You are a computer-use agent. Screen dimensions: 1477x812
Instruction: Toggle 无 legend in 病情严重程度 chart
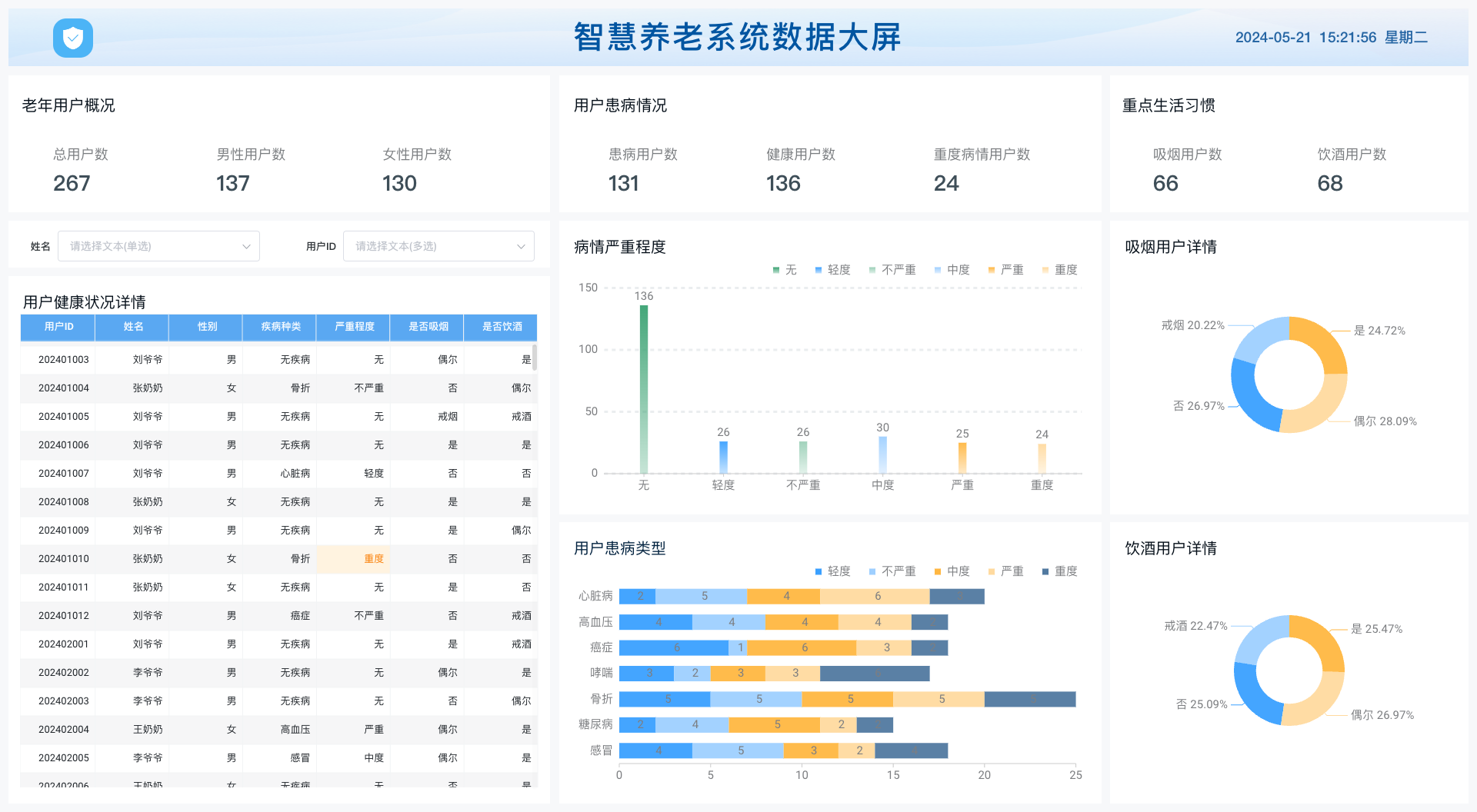pos(784,270)
